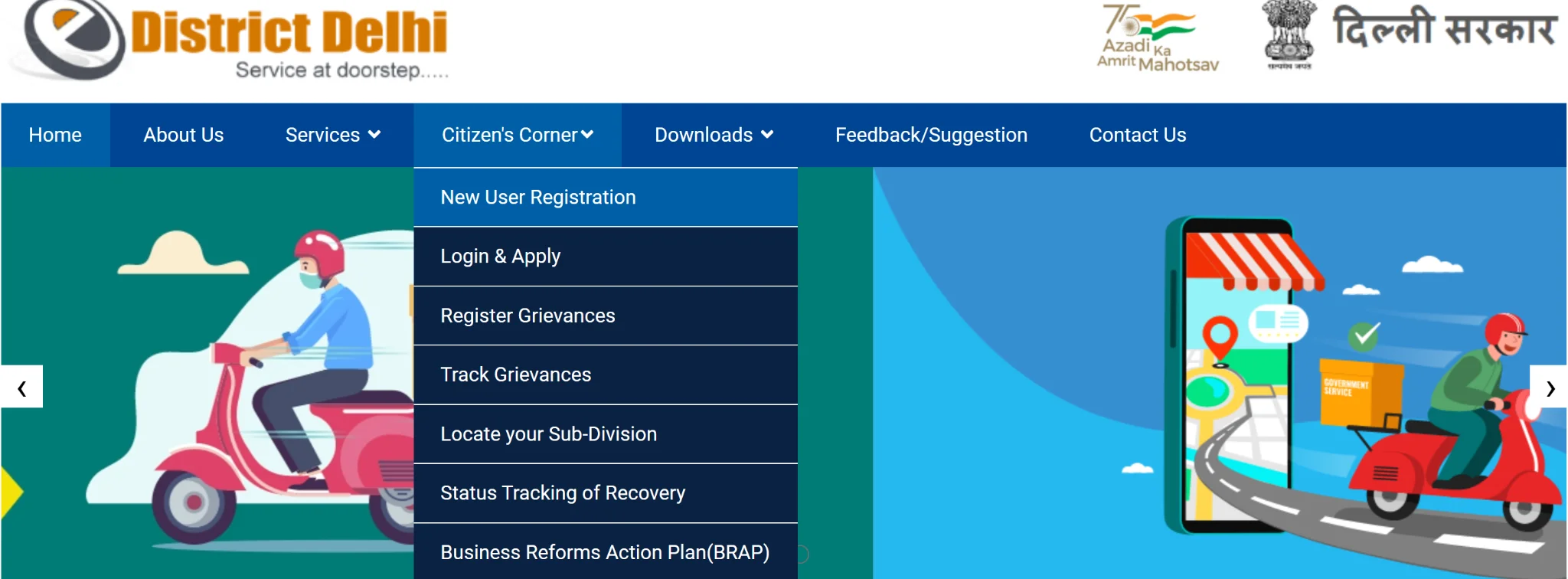1568x579 pixels.
Task: Open Locate your Sub-Division
Action: tap(548, 434)
